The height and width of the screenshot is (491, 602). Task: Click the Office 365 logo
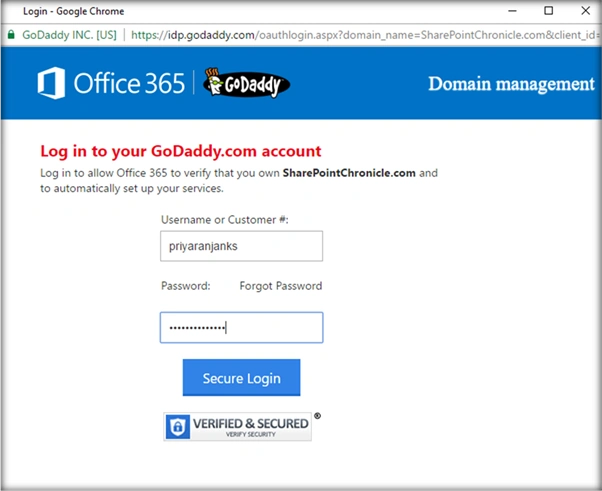[111, 83]
